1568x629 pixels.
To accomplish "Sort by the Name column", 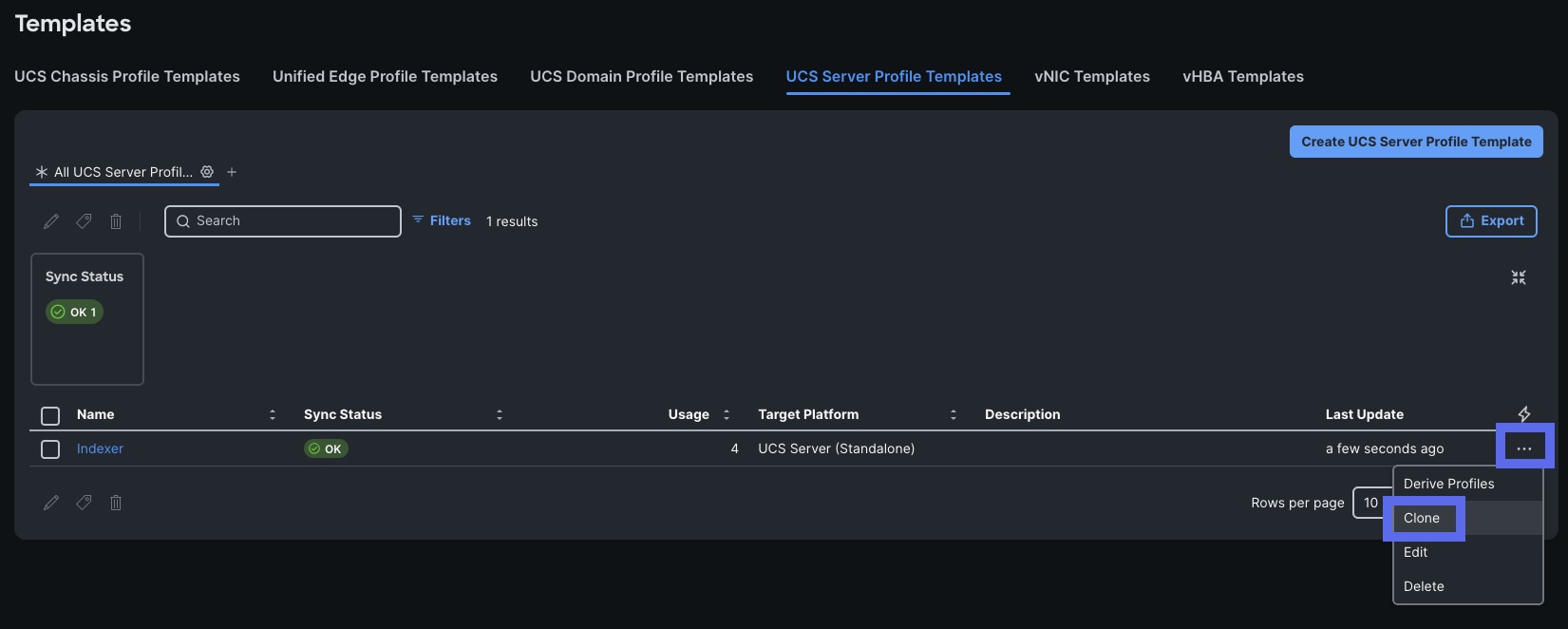I will click(273, 414).
